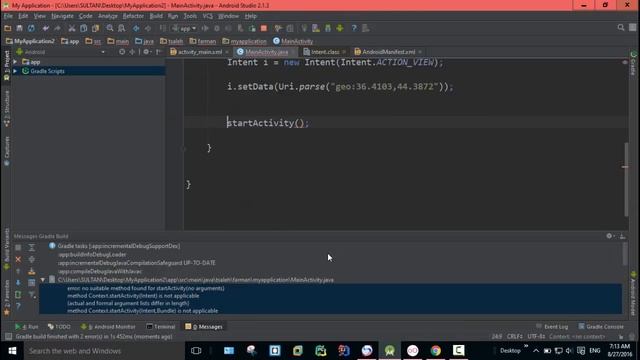Open the TODO tool window button

point(59,327)
